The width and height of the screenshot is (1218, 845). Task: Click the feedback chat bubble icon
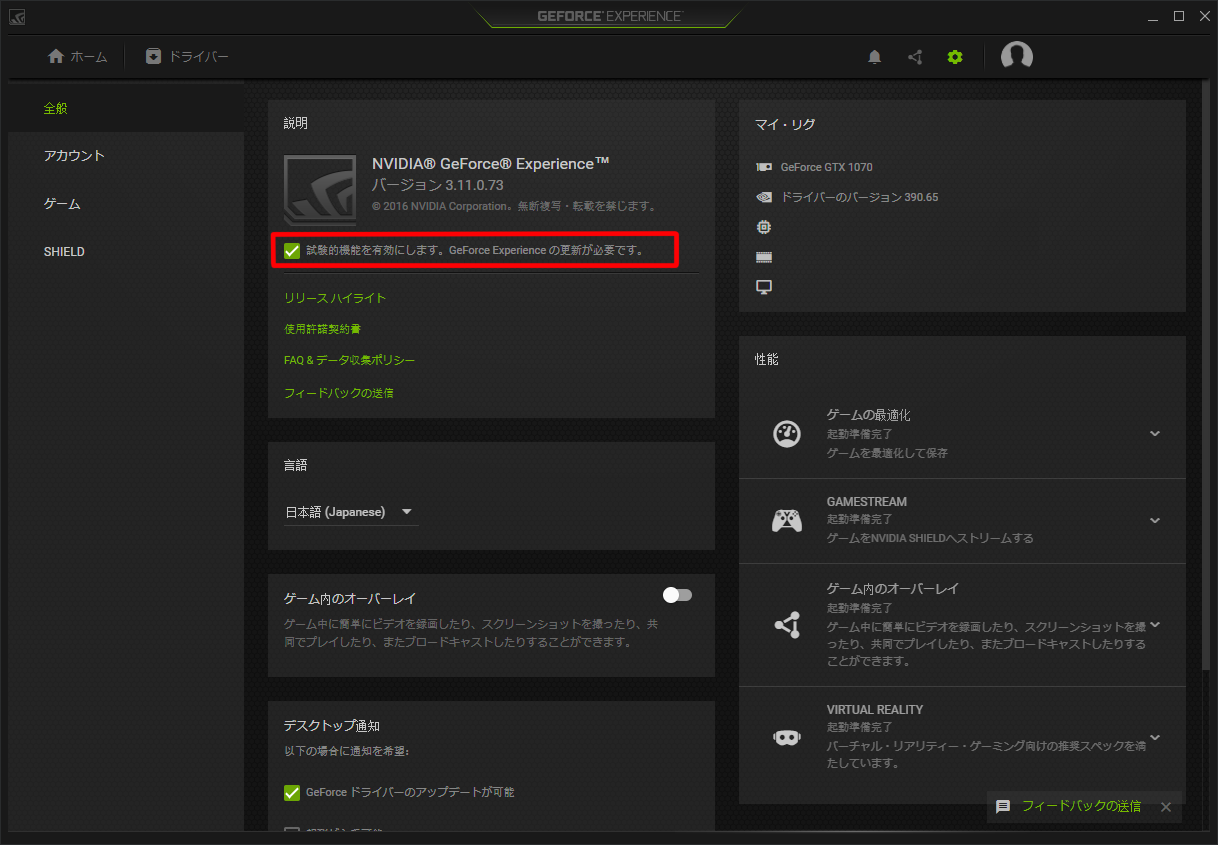(1003, 806)
